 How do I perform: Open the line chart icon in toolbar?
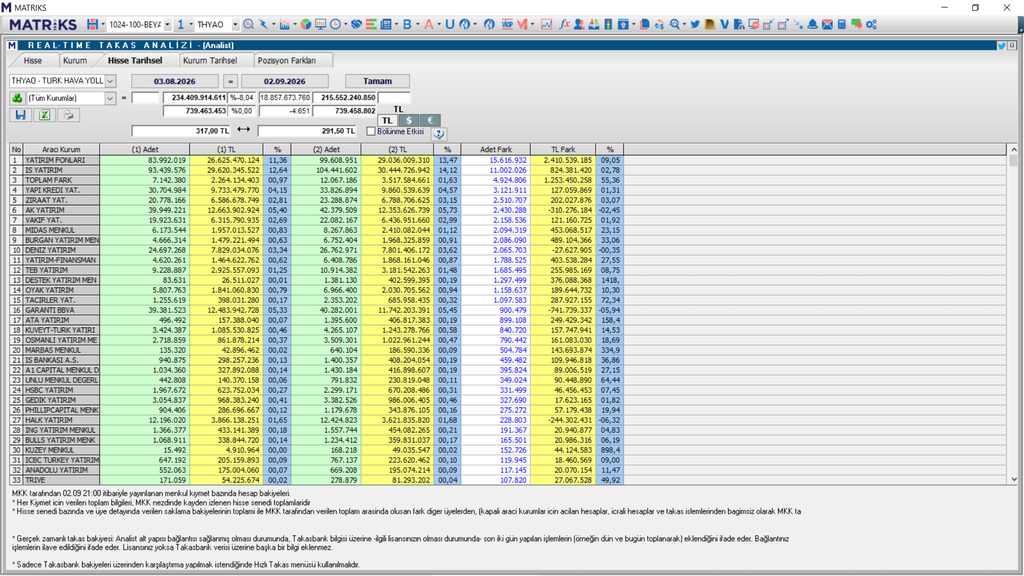(x=546, y=24)
